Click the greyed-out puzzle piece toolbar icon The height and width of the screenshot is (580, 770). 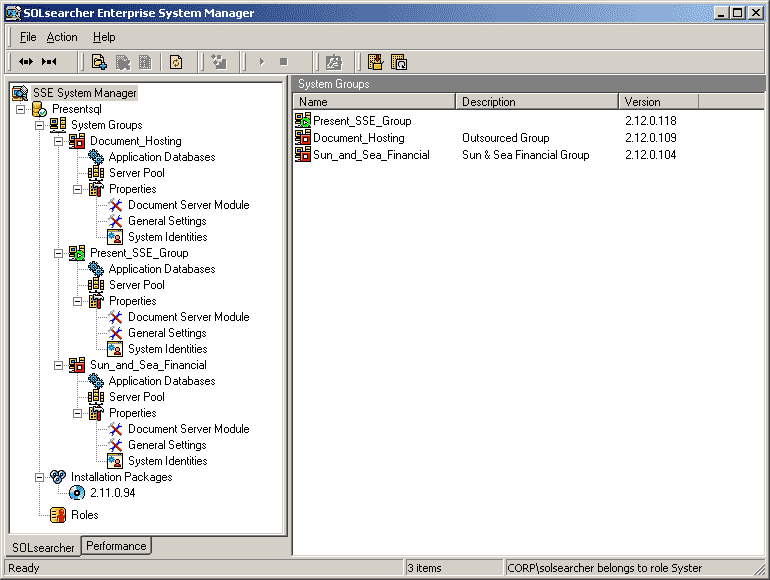[123, 62]
